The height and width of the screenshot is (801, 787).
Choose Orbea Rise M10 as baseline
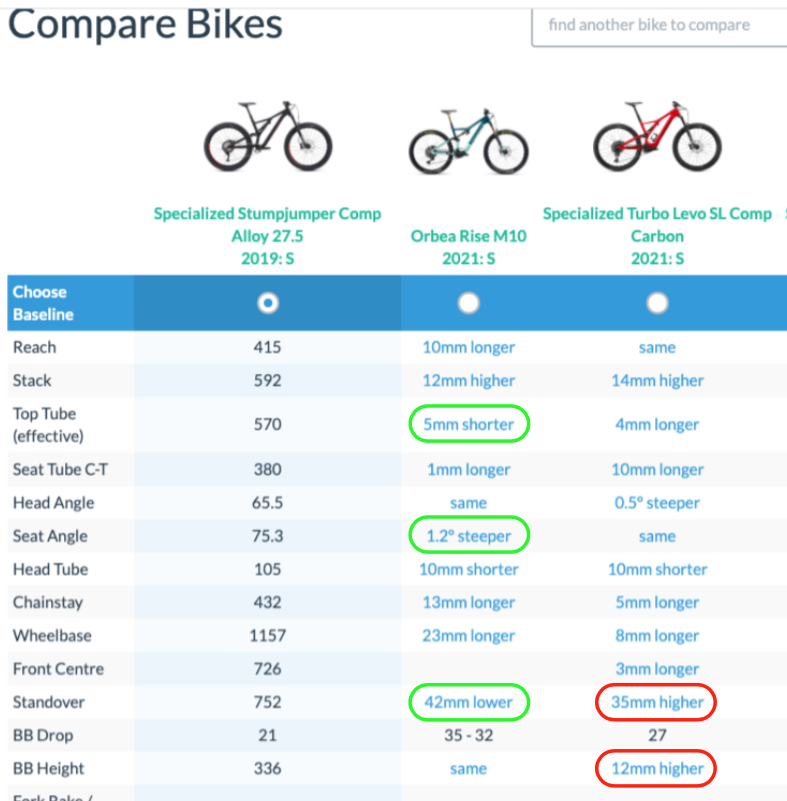[x=468, y=303]
